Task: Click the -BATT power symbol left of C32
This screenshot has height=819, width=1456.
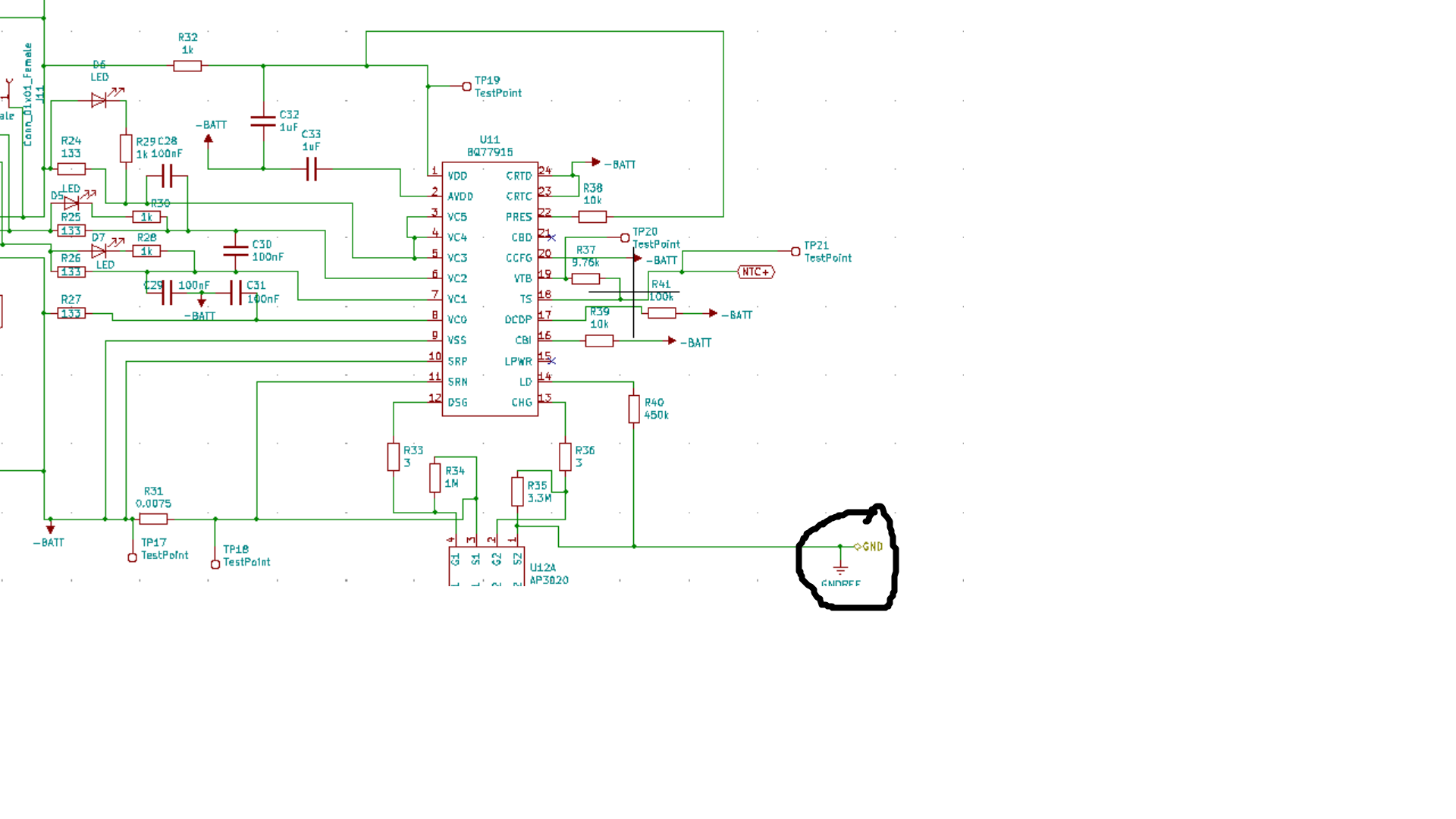Action: (209, 139)
